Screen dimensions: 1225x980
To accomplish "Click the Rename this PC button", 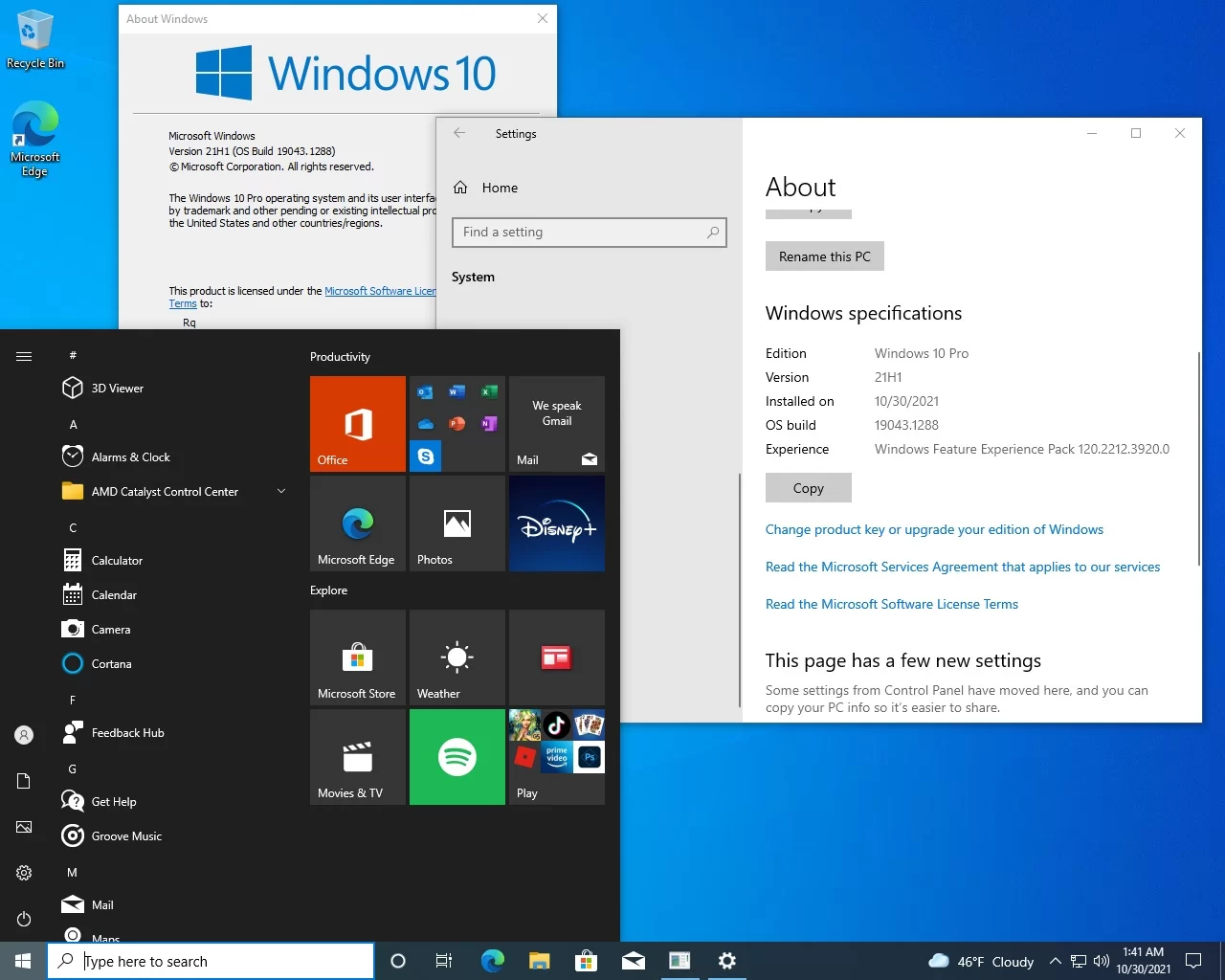I will tap(824, 256).
